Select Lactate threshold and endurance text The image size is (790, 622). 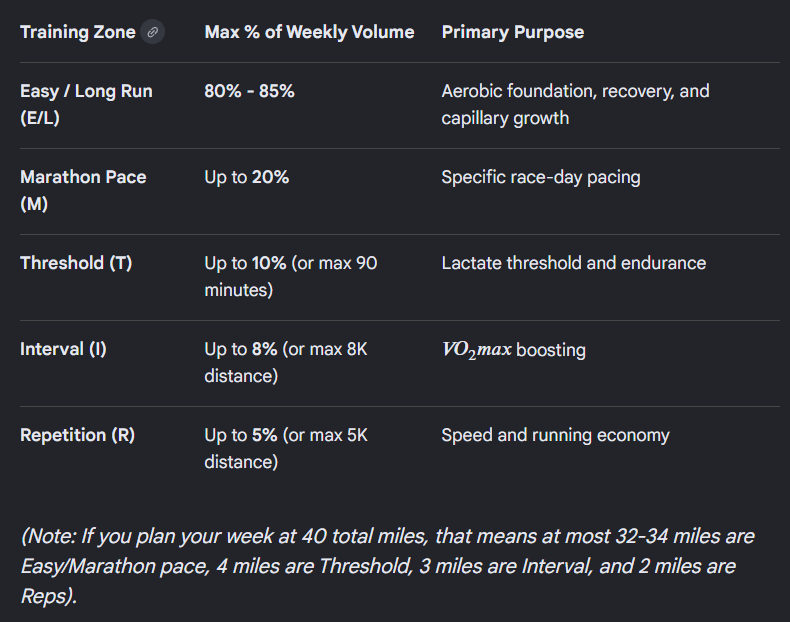(574, 263)
